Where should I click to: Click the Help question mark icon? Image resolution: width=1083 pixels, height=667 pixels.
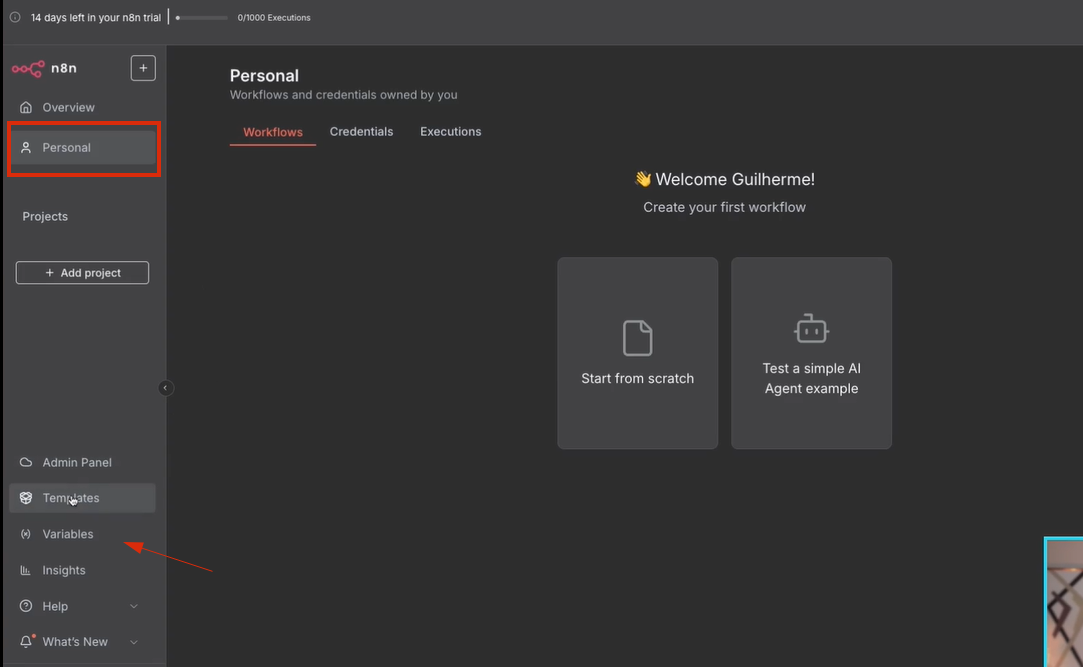point(26,606)
